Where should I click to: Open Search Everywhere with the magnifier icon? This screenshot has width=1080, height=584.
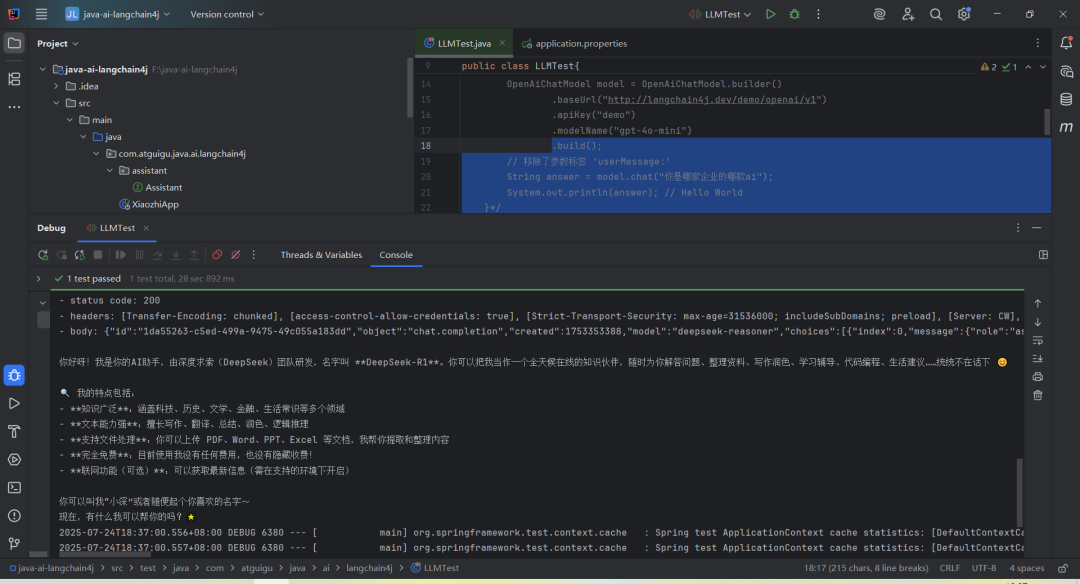pyautogui.click(x=936, y=14)
